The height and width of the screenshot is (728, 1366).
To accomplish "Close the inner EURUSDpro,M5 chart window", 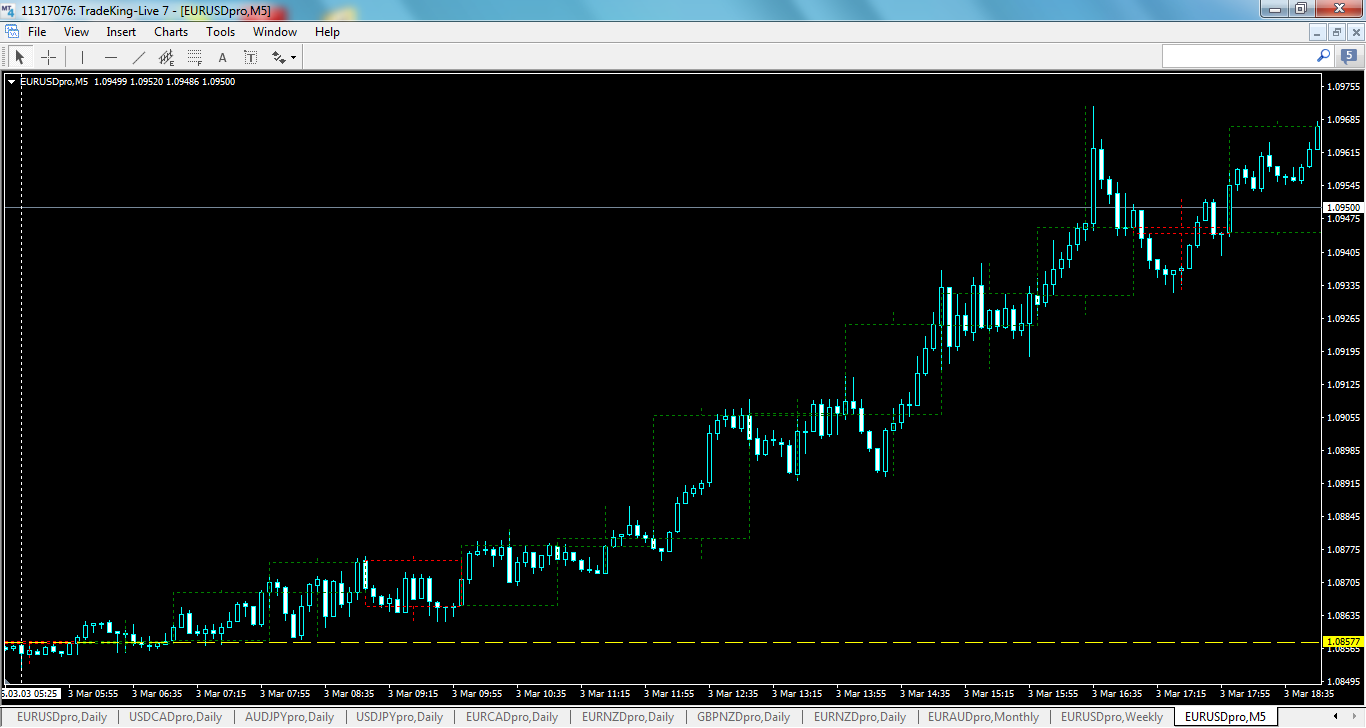I will tap(1354, 32).
